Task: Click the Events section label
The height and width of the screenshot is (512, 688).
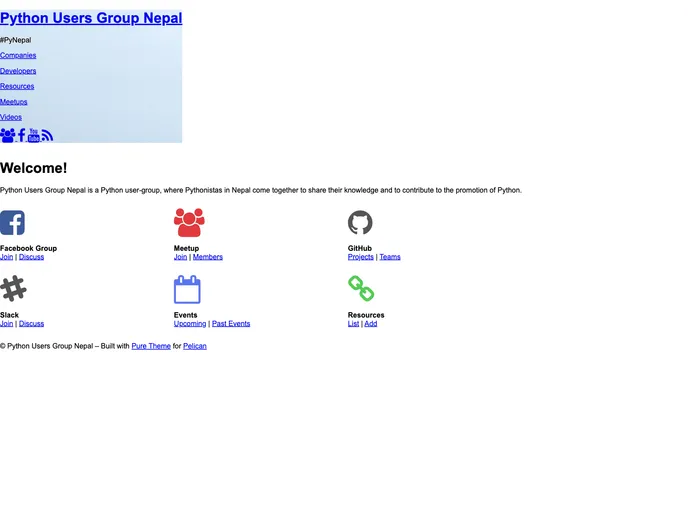Action: (186, 315)
